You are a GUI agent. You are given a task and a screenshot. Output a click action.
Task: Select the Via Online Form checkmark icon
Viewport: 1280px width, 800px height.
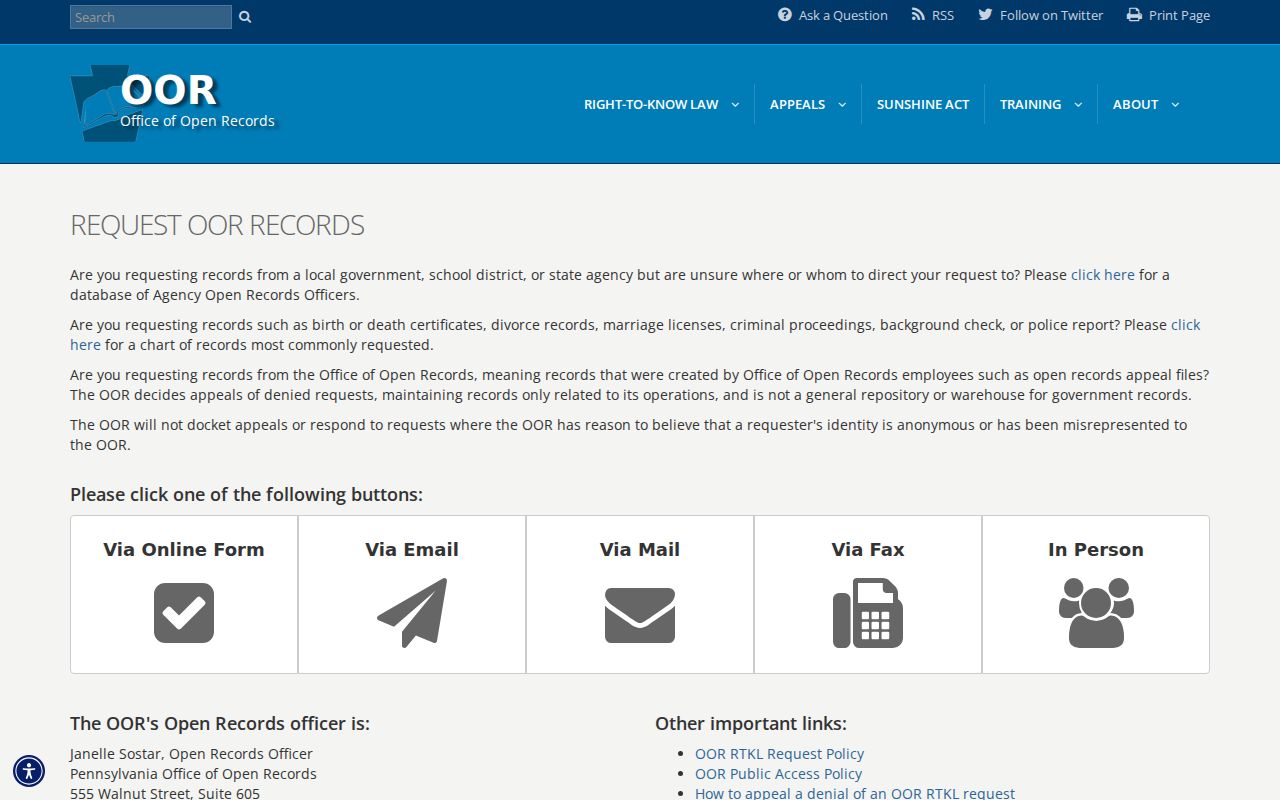point(184,613)
